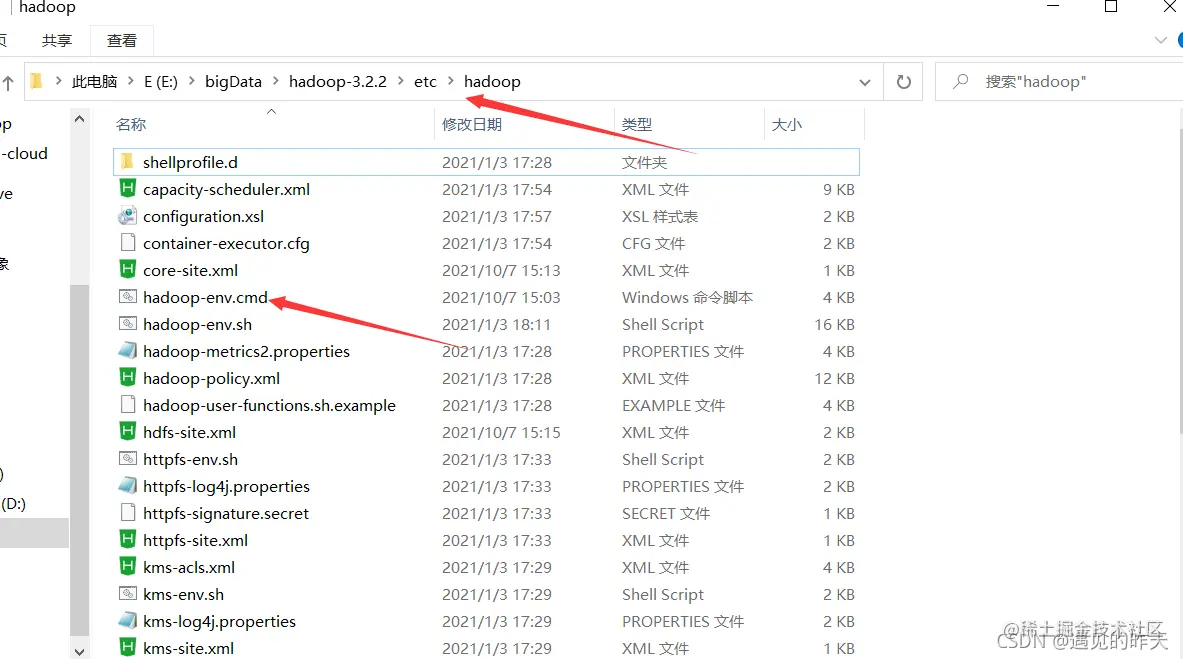Click the hadoop-env.sh script icon
Image resolution: width=1183 pixels, height=659 pixels.
(x=128, y=324)
